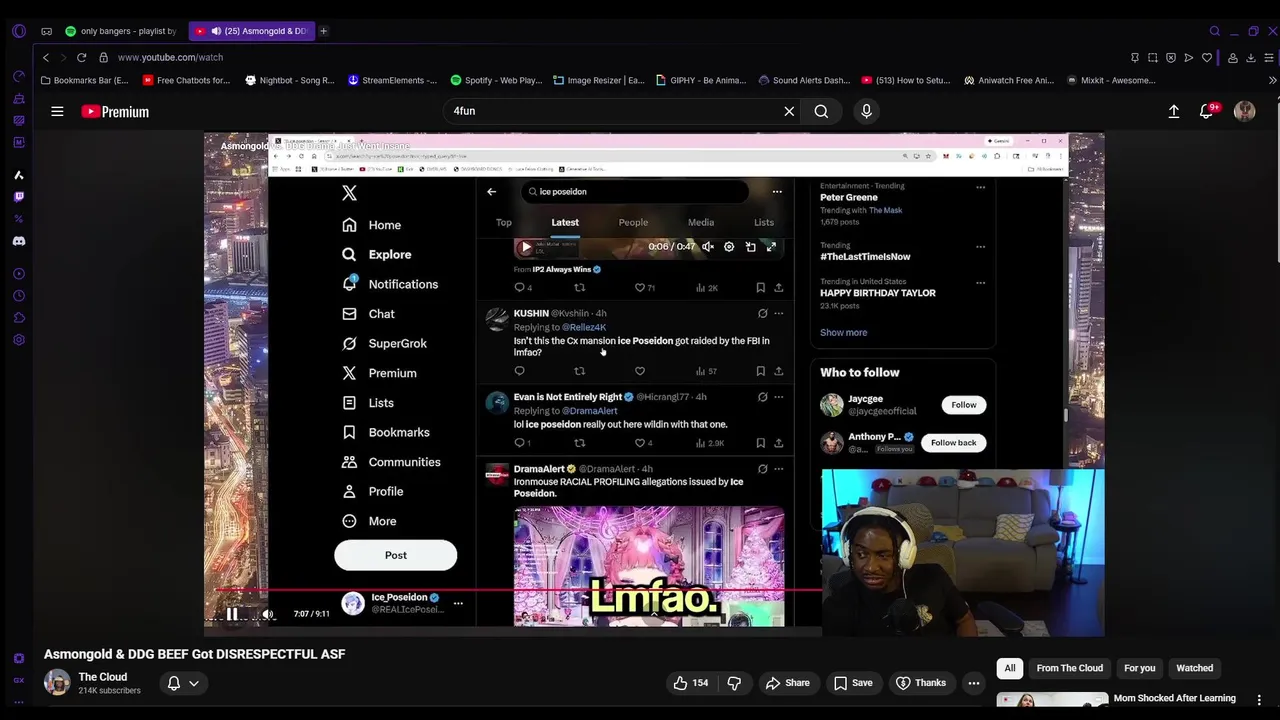Select the For you filter chip
The height and width of the screenshot is (720, 1280).
[x=1139, y=668]
